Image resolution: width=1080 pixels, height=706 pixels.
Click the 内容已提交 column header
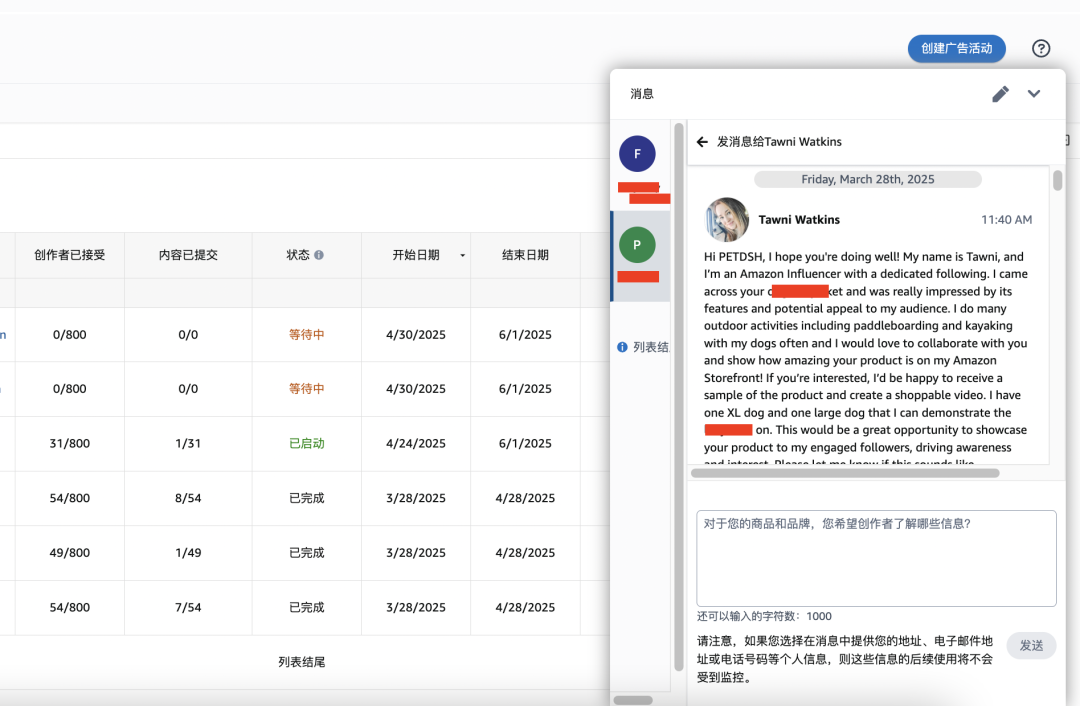[x=188, y=255]
